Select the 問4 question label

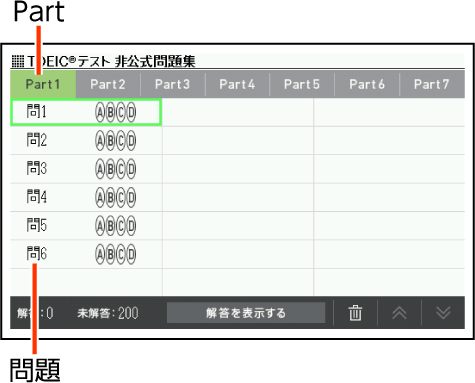click(x=37, y=196)
